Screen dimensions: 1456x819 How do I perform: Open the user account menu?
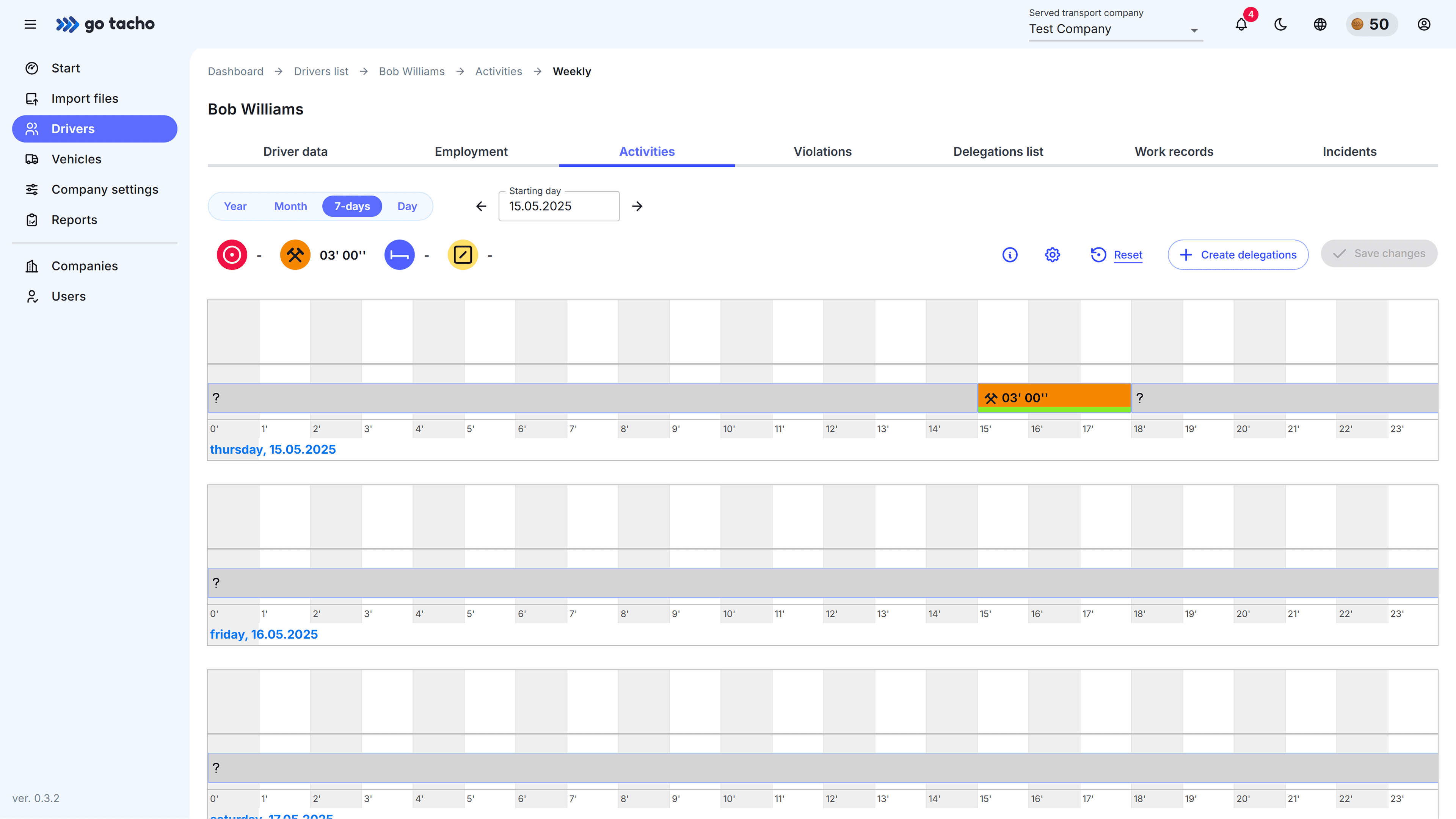(1424, 24)
